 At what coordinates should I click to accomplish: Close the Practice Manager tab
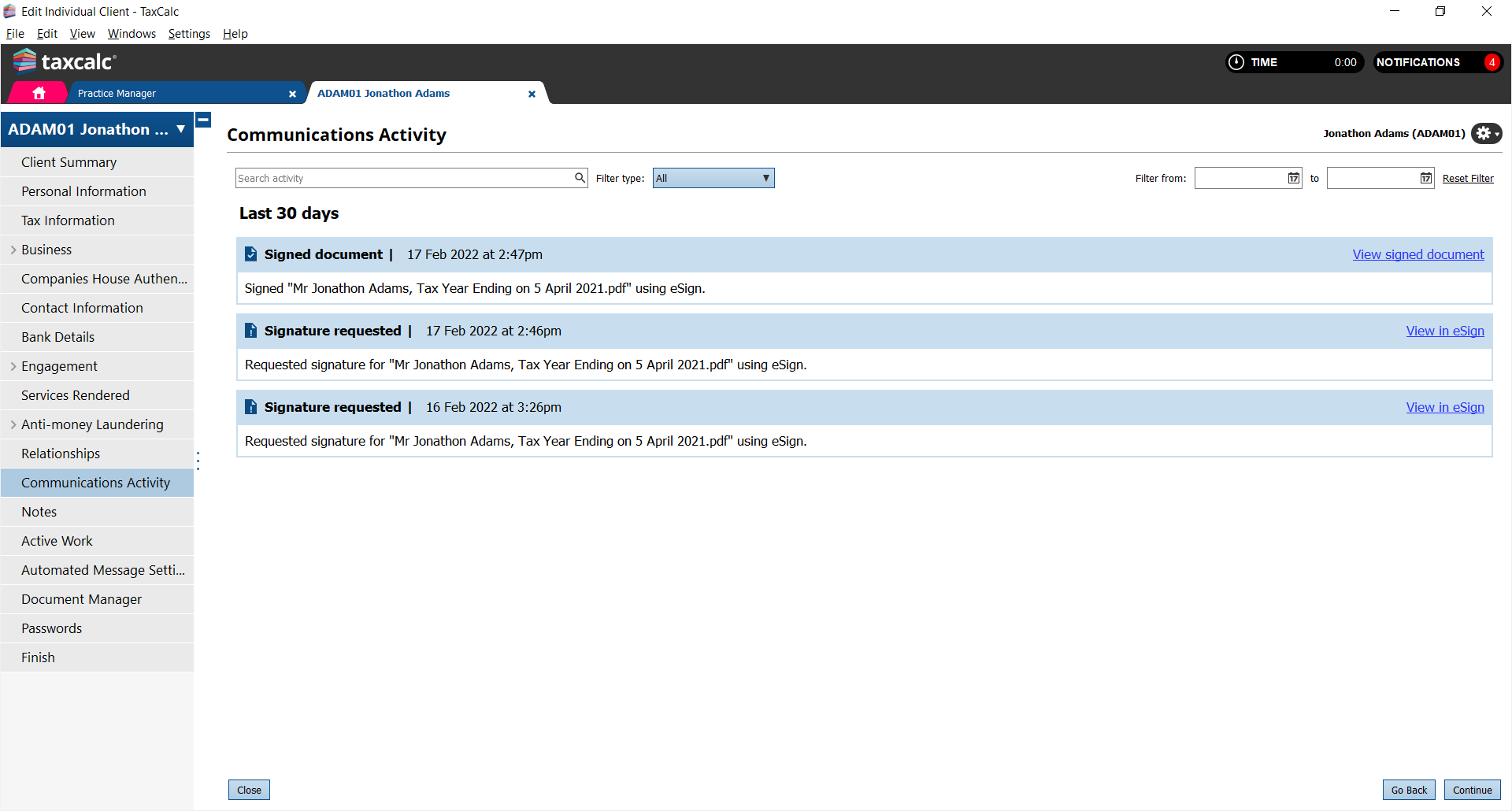[292, 94]
